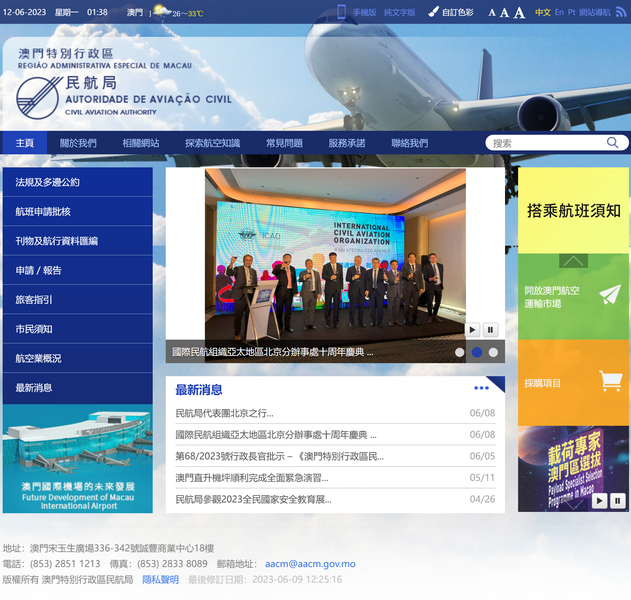Open the 隱私聲明 footer link
The height and width of the screenshot is (600, 631).
pyautogui.click(x=160, y=579)
